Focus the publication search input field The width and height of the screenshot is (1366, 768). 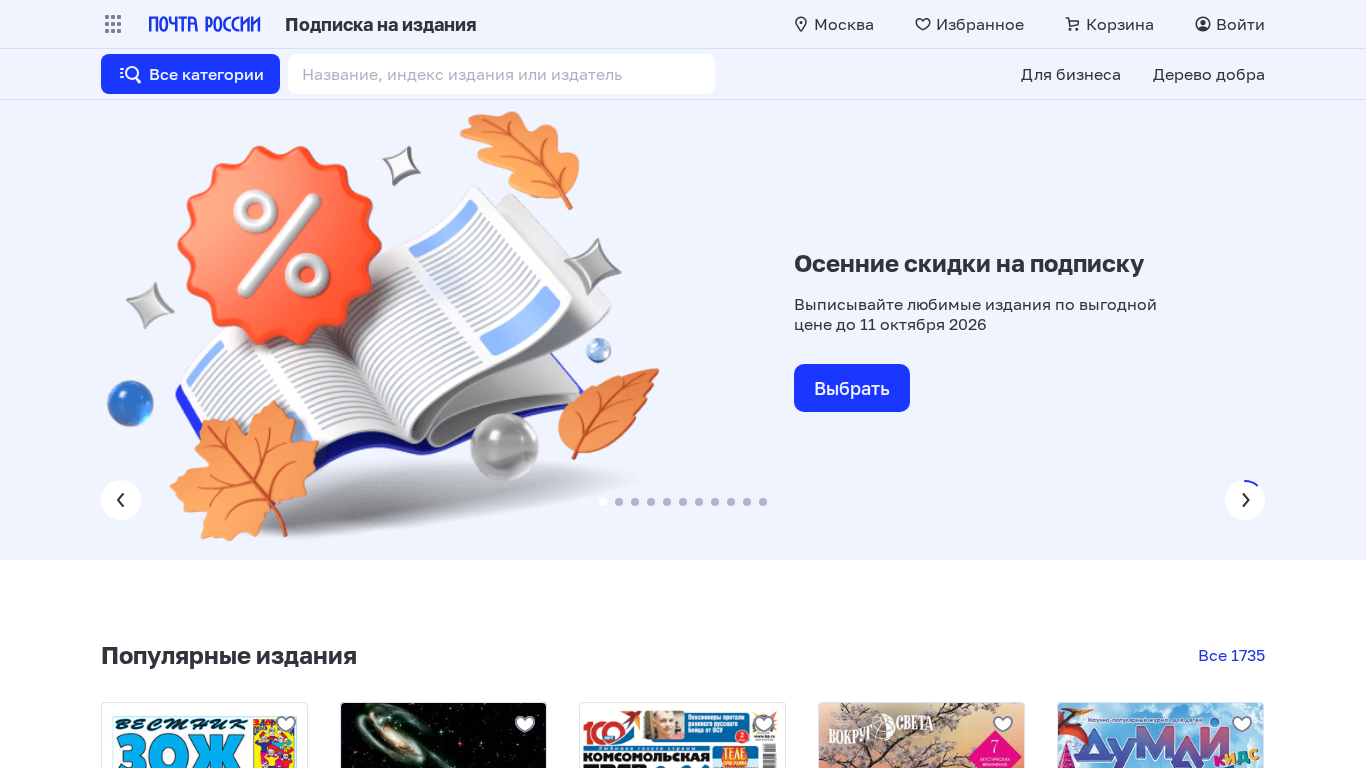tap(501, 74)
